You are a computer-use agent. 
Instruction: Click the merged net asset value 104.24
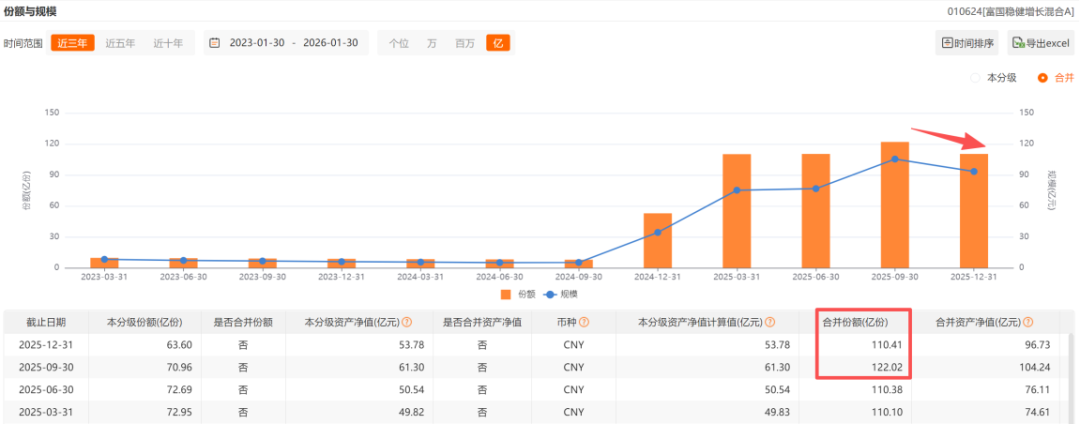[x=1037, y=368]
